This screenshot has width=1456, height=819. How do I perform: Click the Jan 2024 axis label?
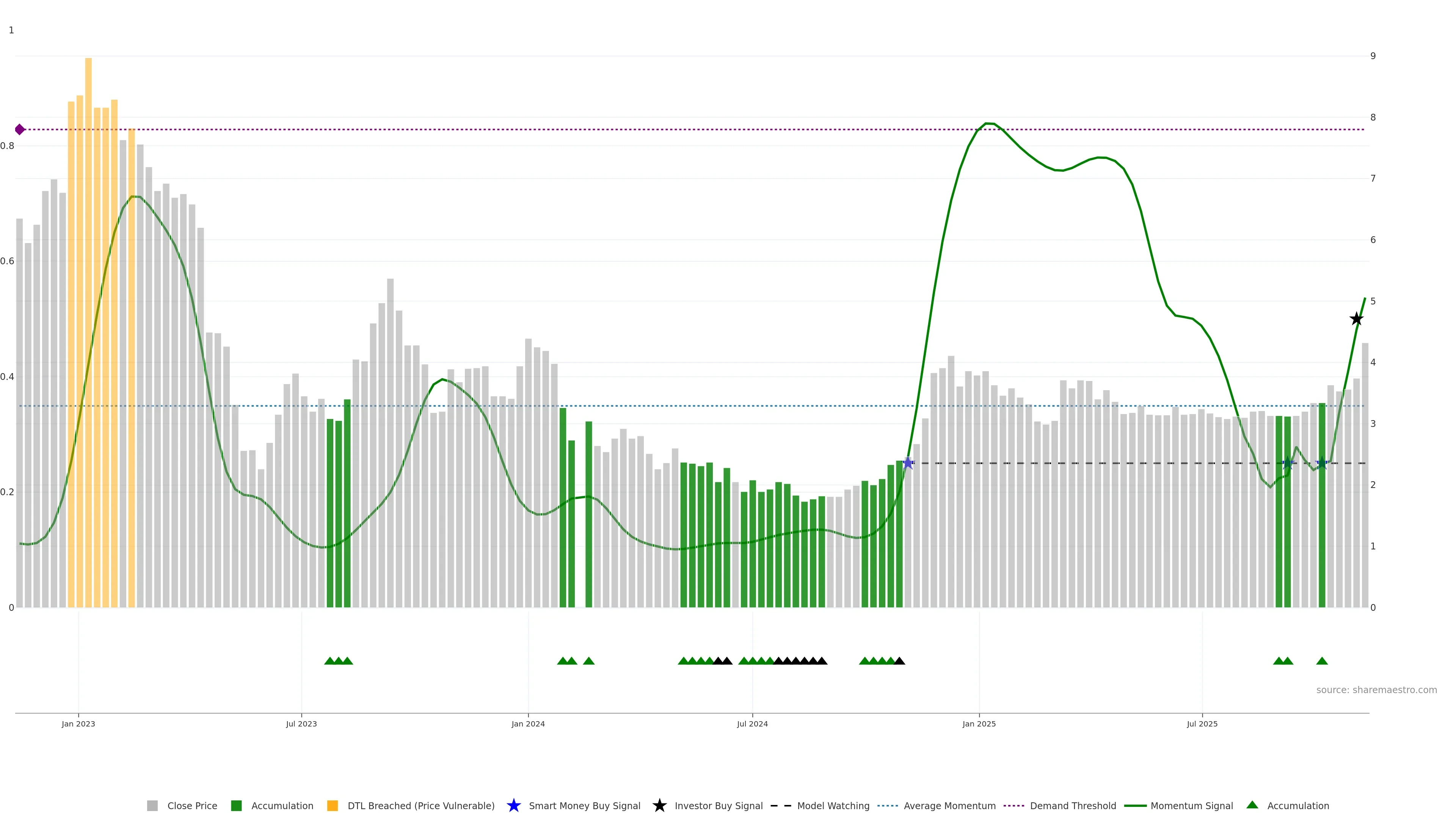(528, 724)
